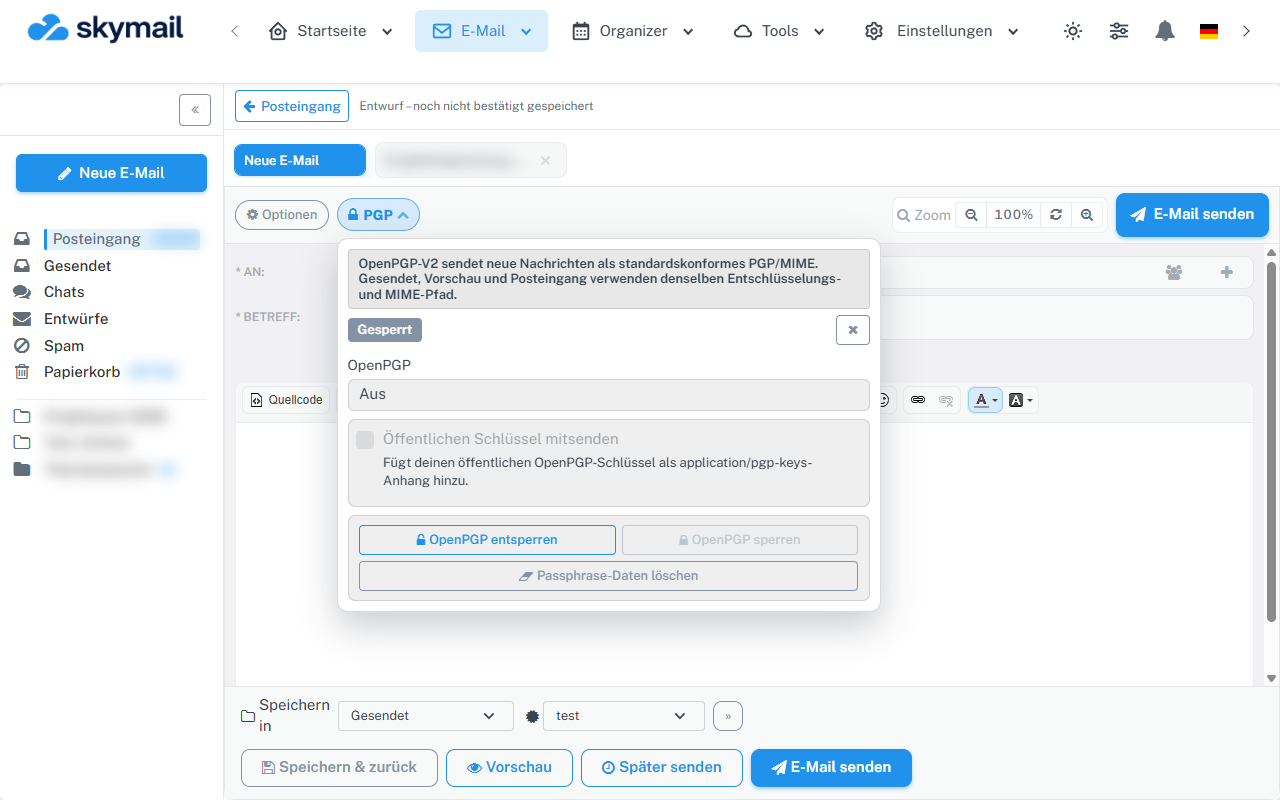The image size is (1280, 800).
Task: Click the plus icon in the AN row
Action: 1227,272
